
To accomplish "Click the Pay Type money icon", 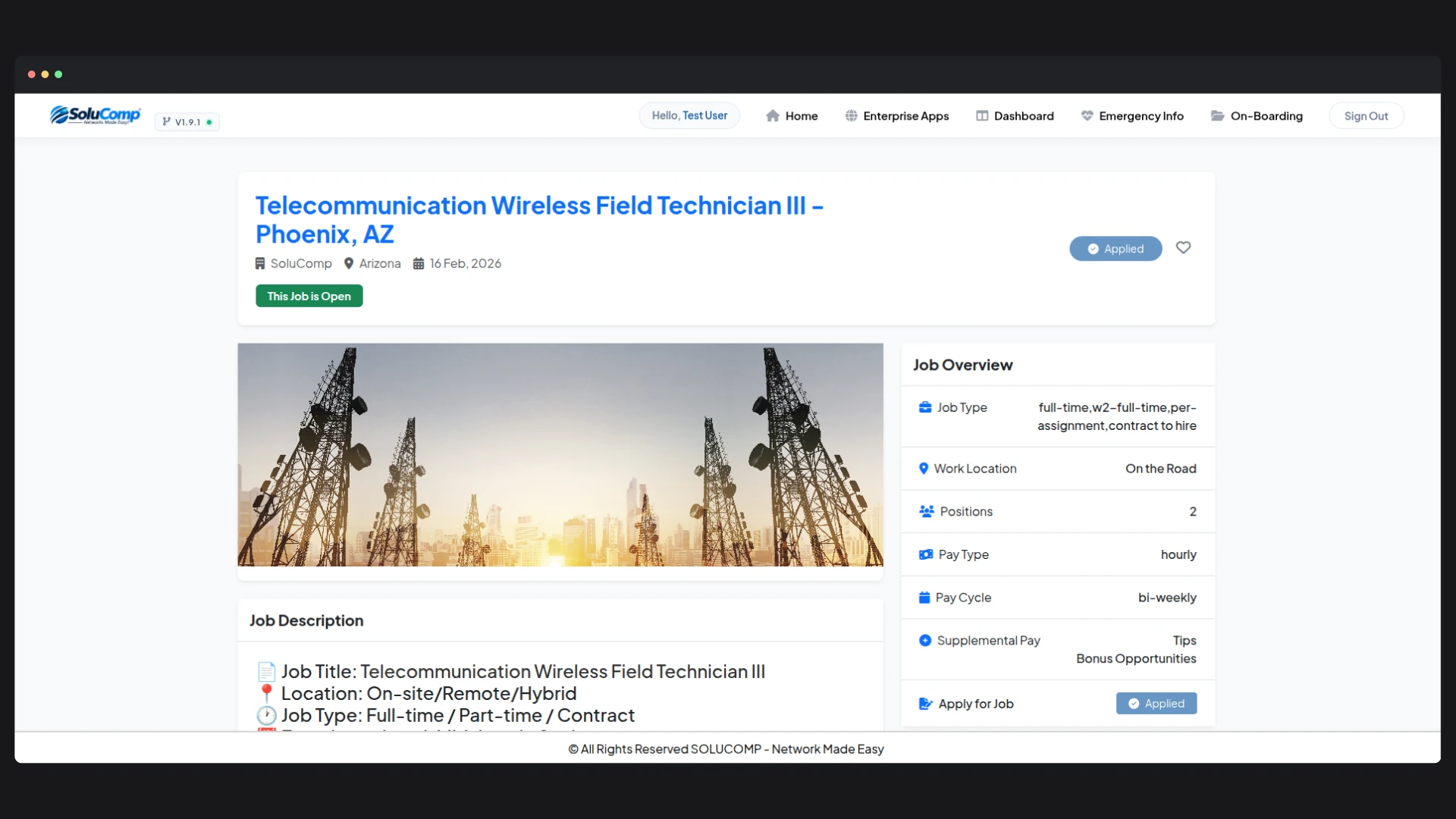I will (x=926, y=555).
